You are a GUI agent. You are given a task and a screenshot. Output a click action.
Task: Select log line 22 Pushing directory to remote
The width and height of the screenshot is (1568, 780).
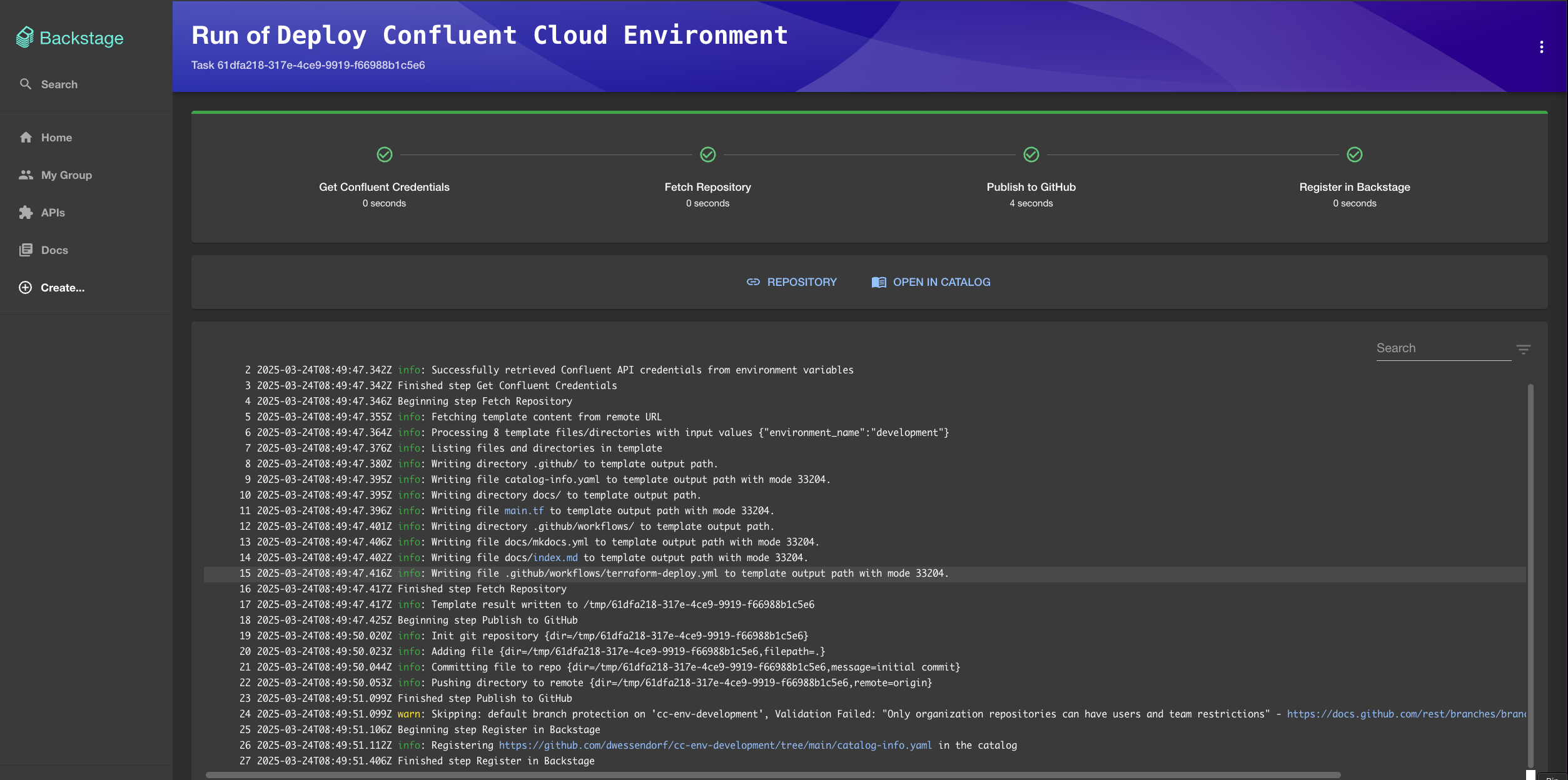click(865, 682)
